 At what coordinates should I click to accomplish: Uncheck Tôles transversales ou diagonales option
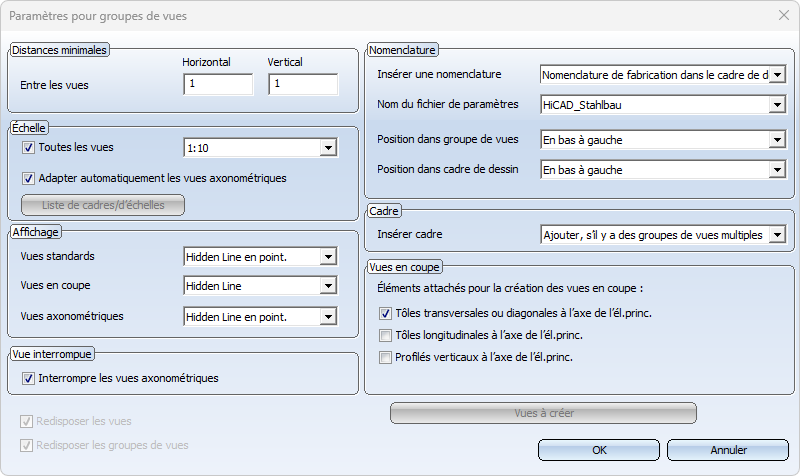coord(386,313)
